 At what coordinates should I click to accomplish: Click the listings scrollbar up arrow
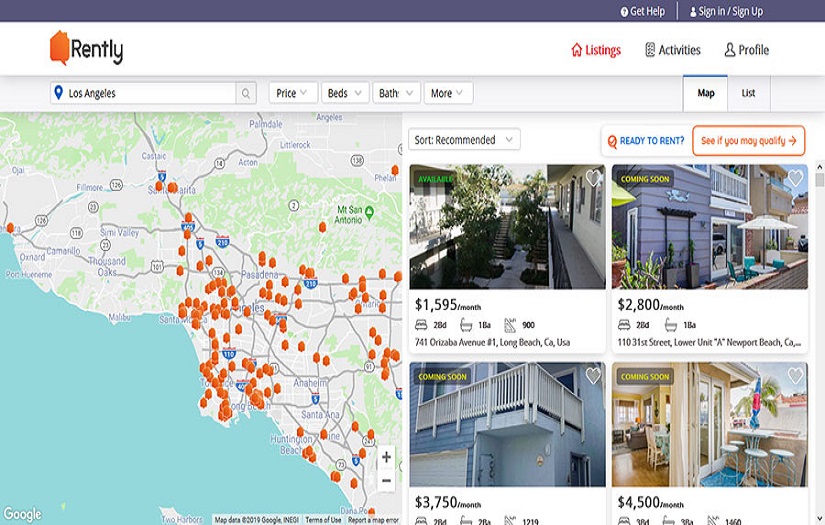click(x=820, y=167)
